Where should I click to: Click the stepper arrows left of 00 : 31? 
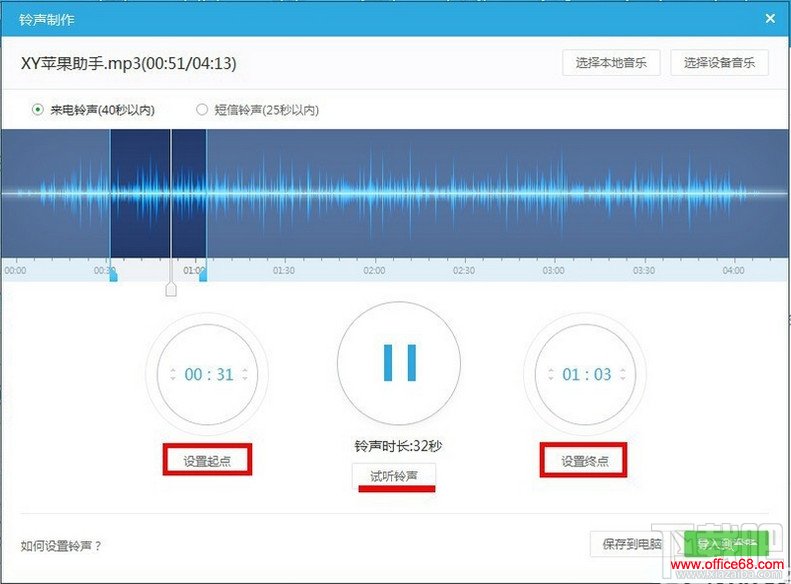tap(173, 374)
